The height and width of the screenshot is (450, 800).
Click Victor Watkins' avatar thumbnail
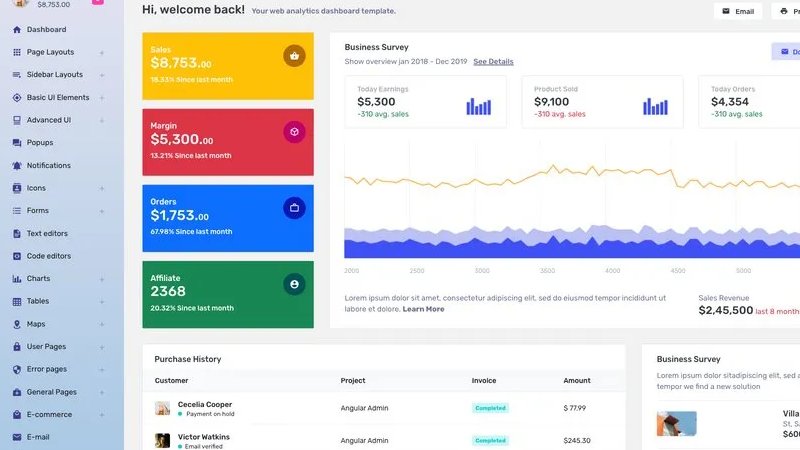[162, 440]
